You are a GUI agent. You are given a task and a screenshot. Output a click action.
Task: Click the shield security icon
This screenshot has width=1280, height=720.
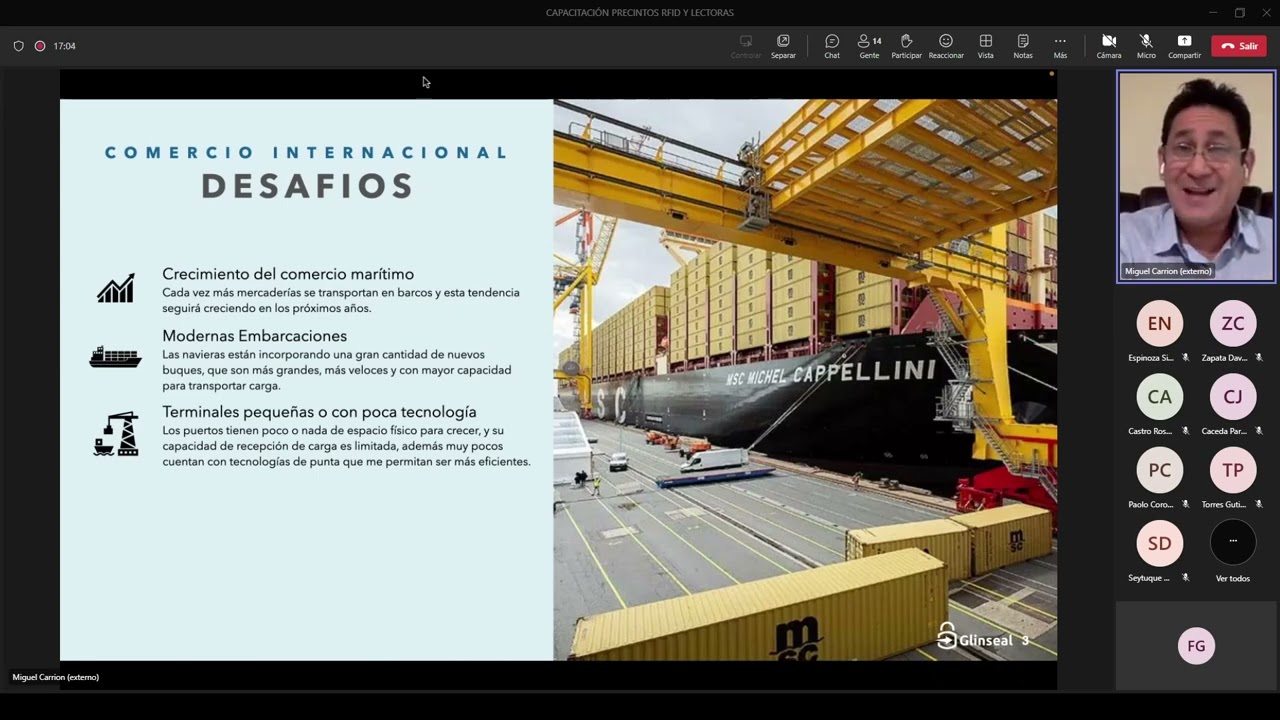pos(18,46)
